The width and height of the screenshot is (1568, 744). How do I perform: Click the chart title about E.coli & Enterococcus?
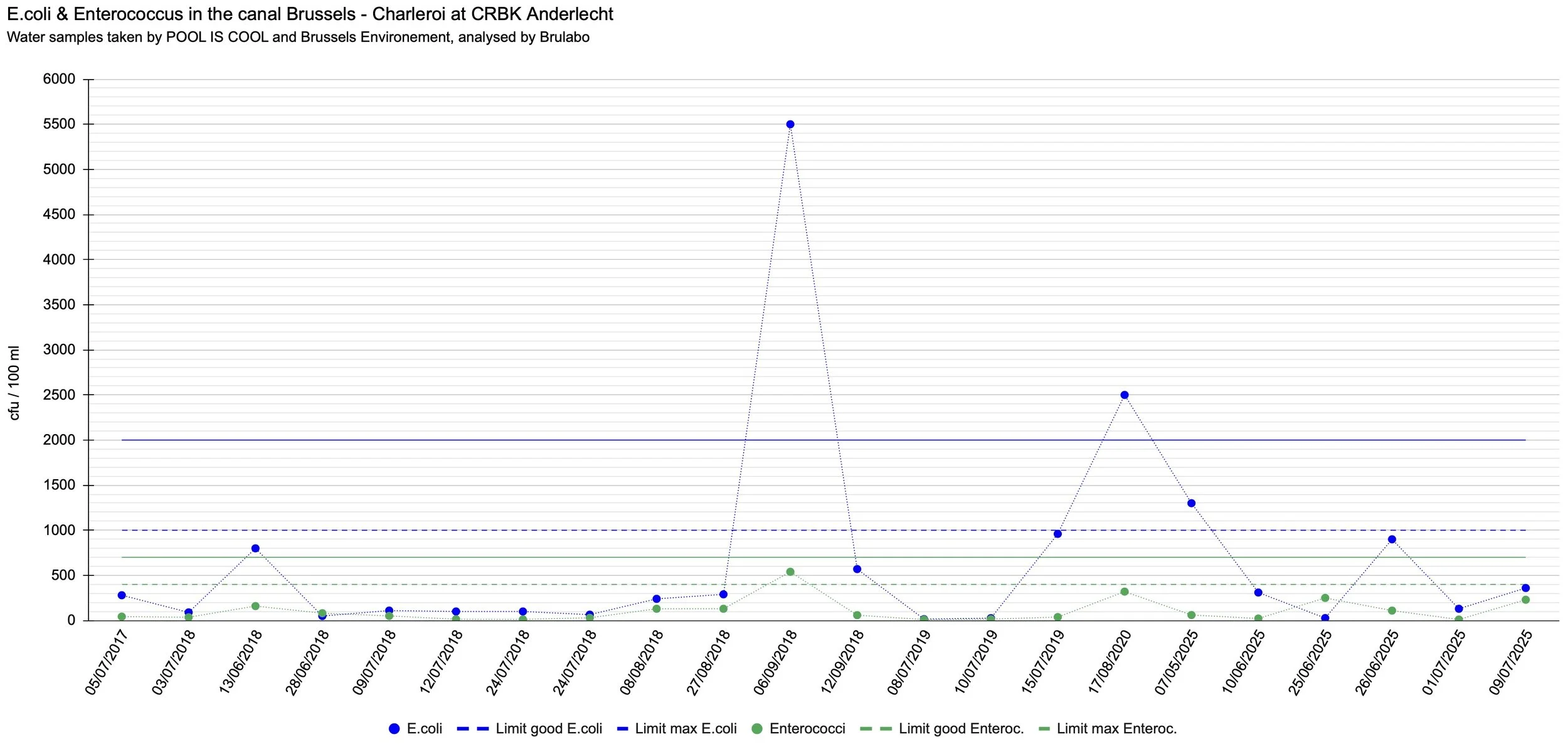[310, 14]
